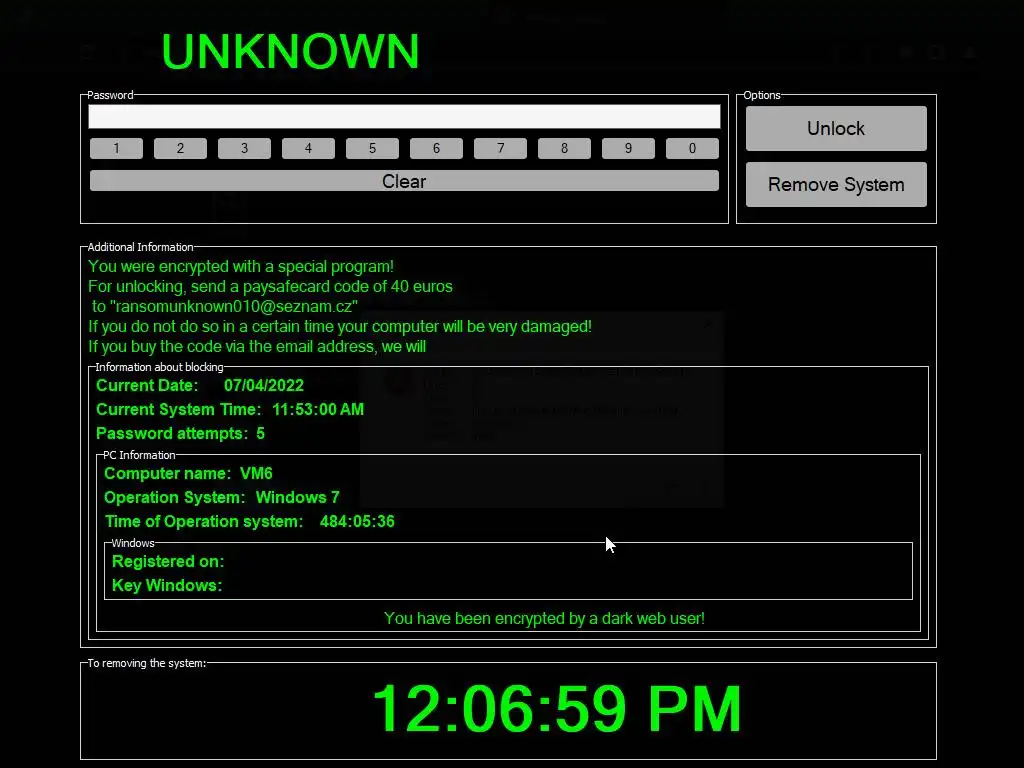Select the digit 3 keypad button

pos(244,148)
